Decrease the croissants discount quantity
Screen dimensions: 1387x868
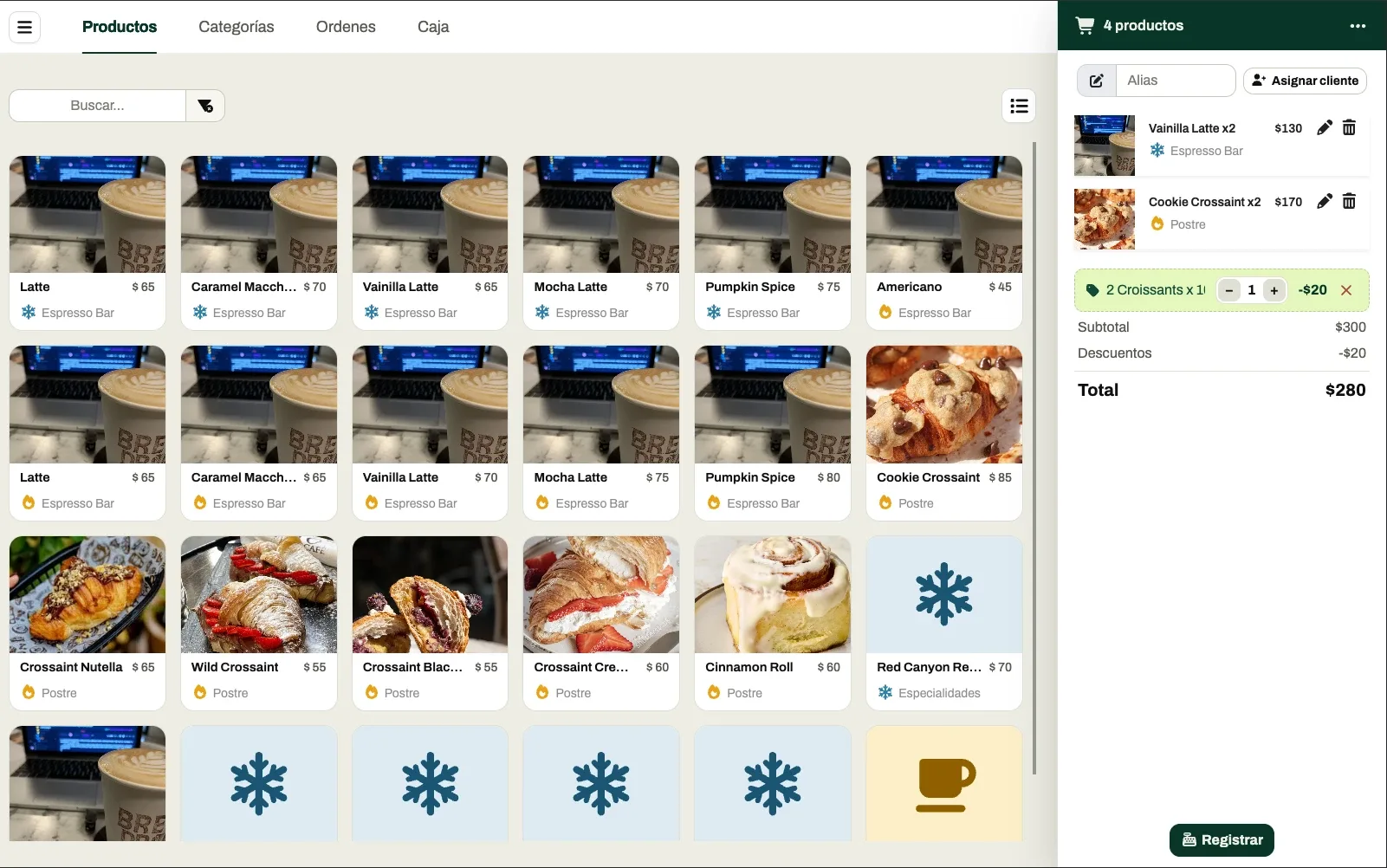coord(1228,290)
